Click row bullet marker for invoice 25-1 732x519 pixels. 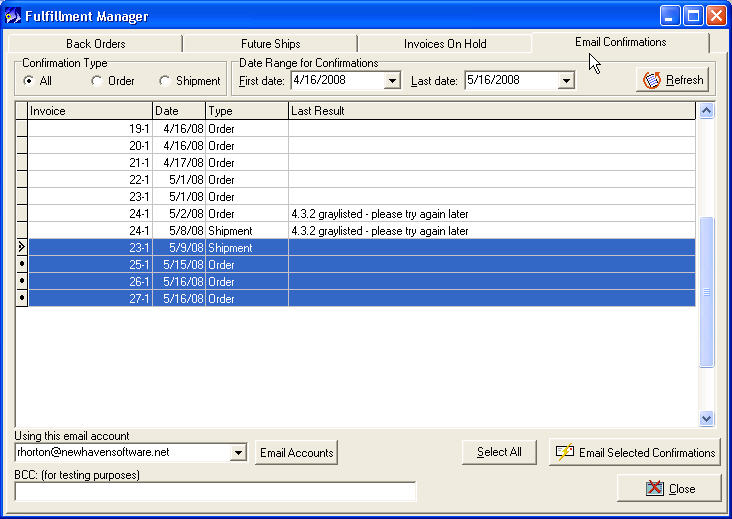pos(21,264)
